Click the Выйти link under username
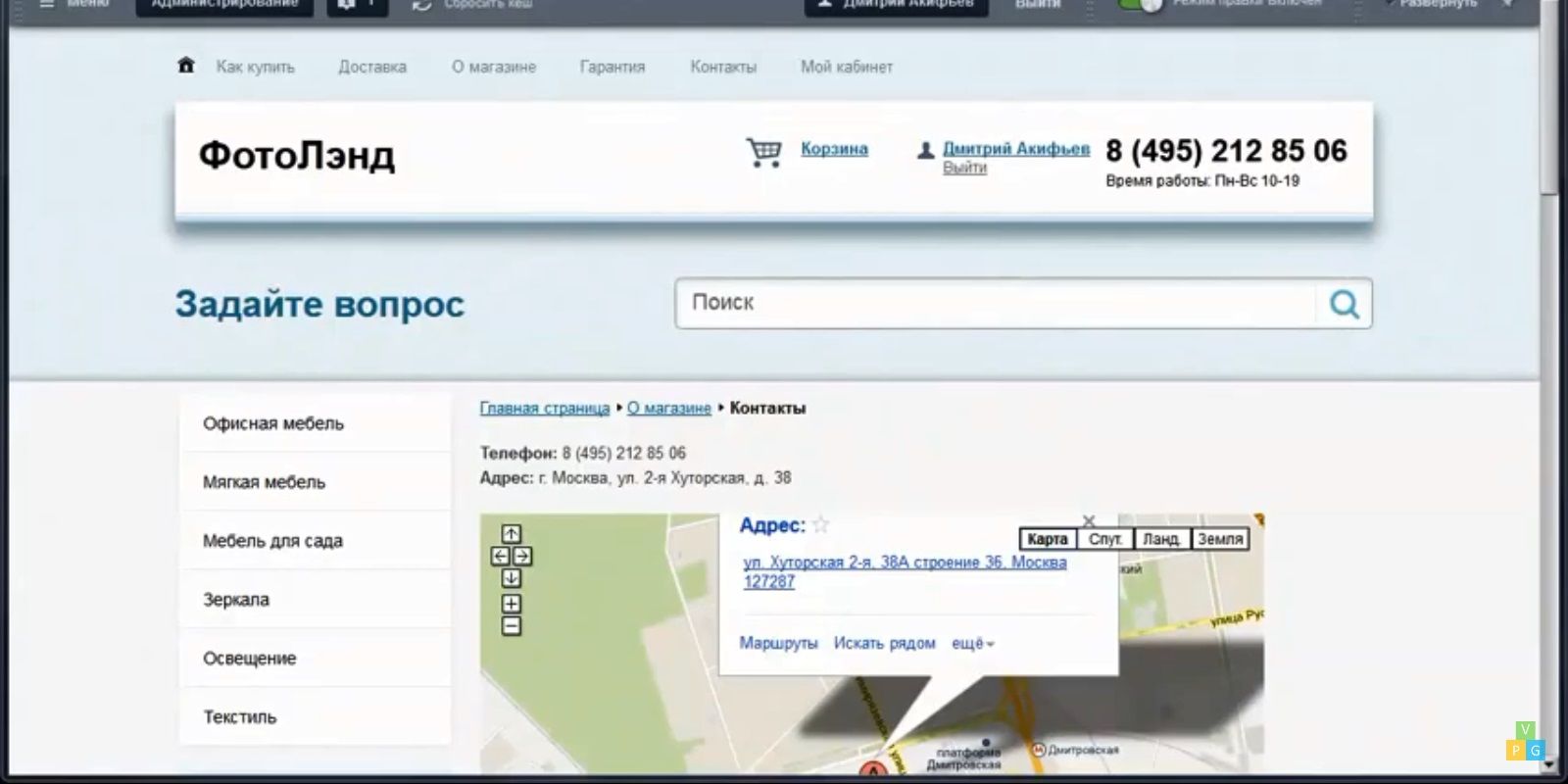The height and width of the screenshot is (784, 1568). [x=964, y=168]
